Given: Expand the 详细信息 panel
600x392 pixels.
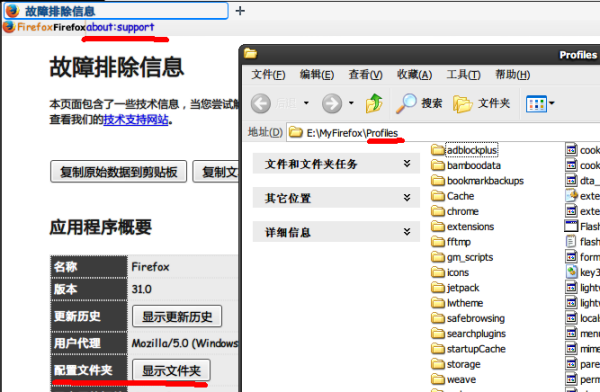Looking at the screenshot, I should coord(336,232).
